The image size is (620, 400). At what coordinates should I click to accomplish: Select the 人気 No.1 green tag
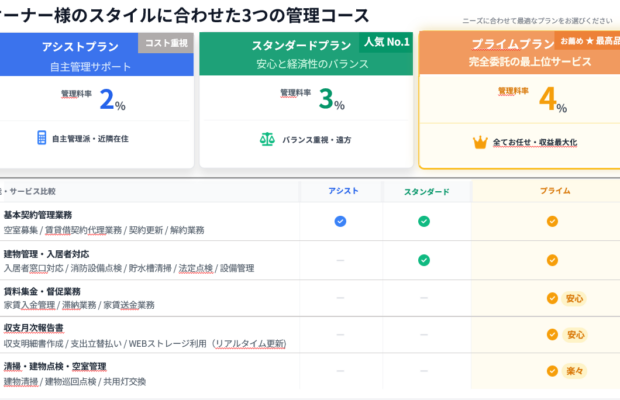pyautogui.click(x=386, y=42)
